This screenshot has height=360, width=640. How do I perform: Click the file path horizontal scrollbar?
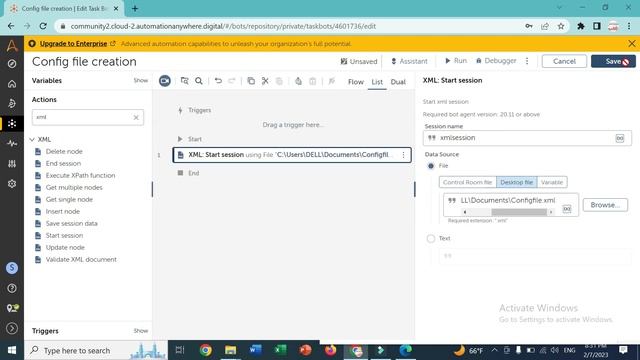[518, 212]
